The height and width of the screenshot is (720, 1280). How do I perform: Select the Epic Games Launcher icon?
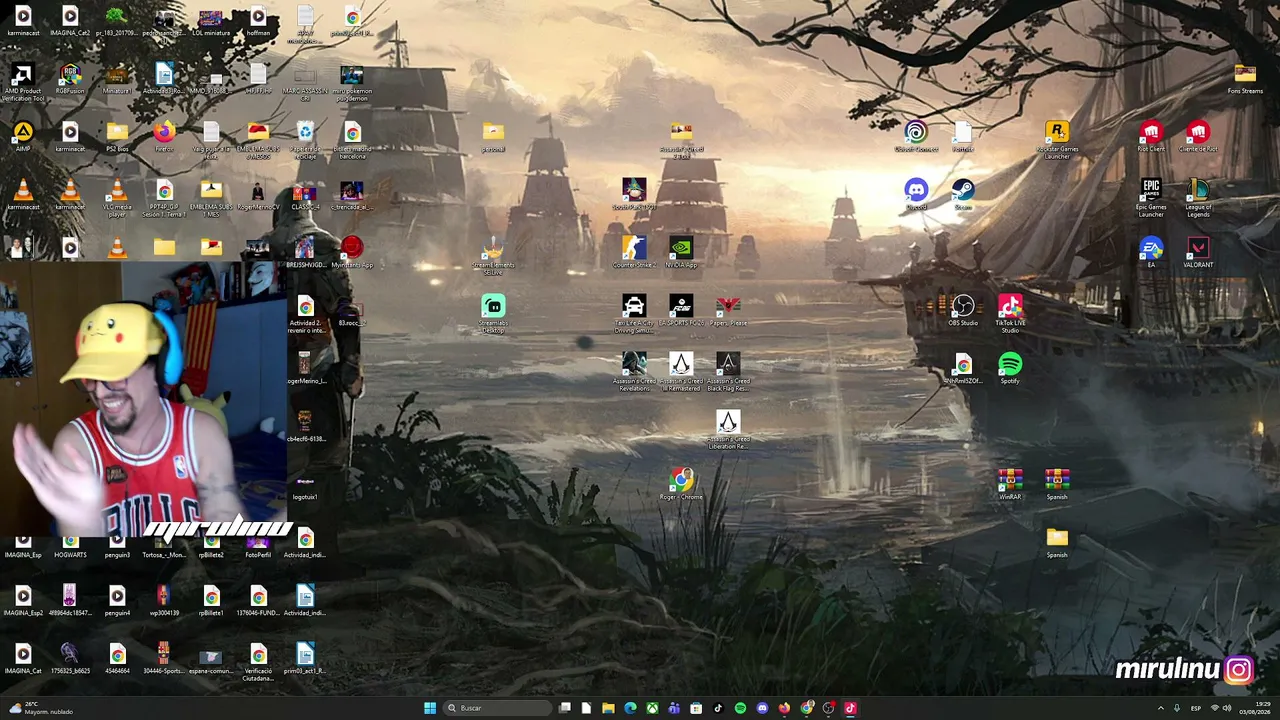coord(1151,198)
